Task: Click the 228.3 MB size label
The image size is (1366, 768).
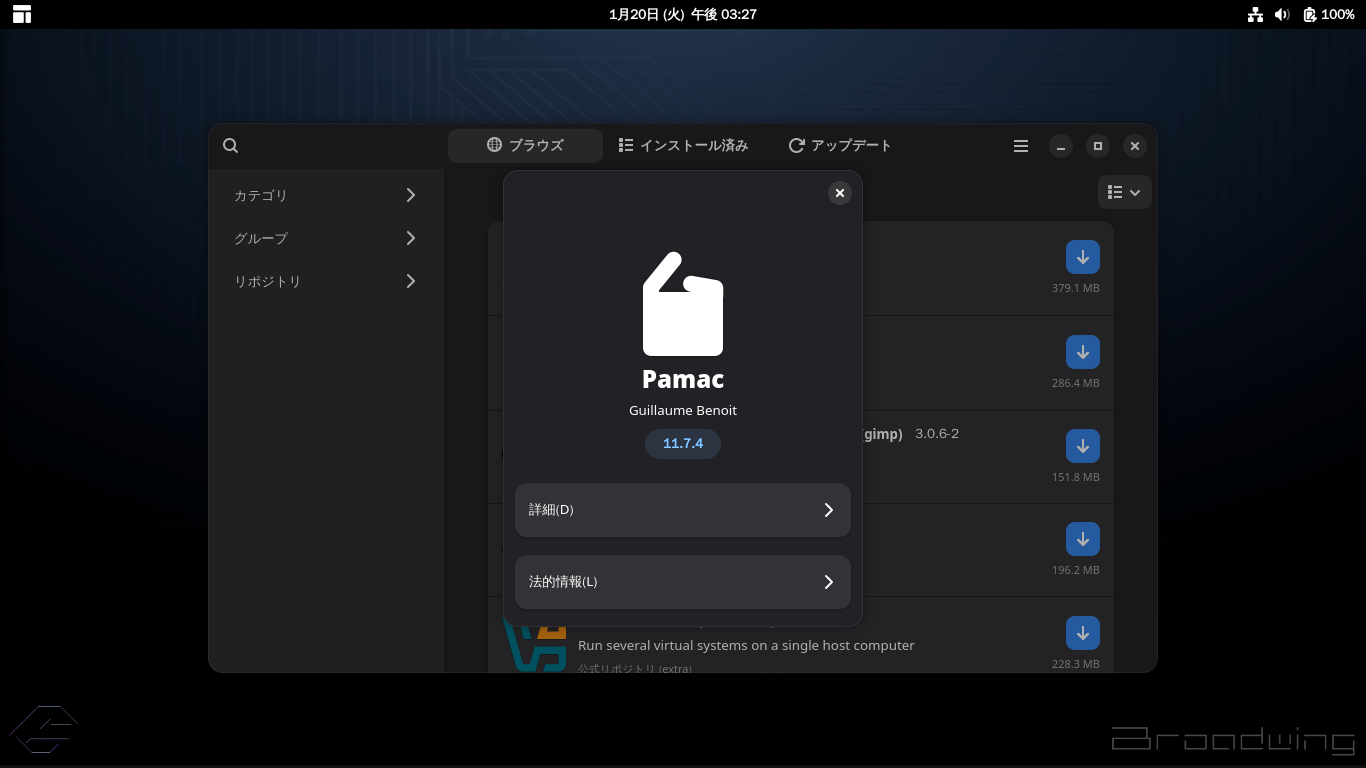Action: click(x=1076, y=664)
